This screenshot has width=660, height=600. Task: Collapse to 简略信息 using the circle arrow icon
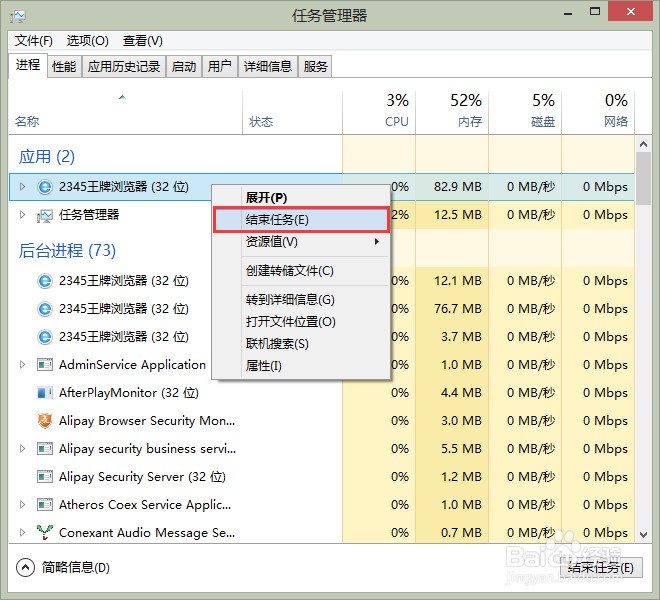[25, 568]
